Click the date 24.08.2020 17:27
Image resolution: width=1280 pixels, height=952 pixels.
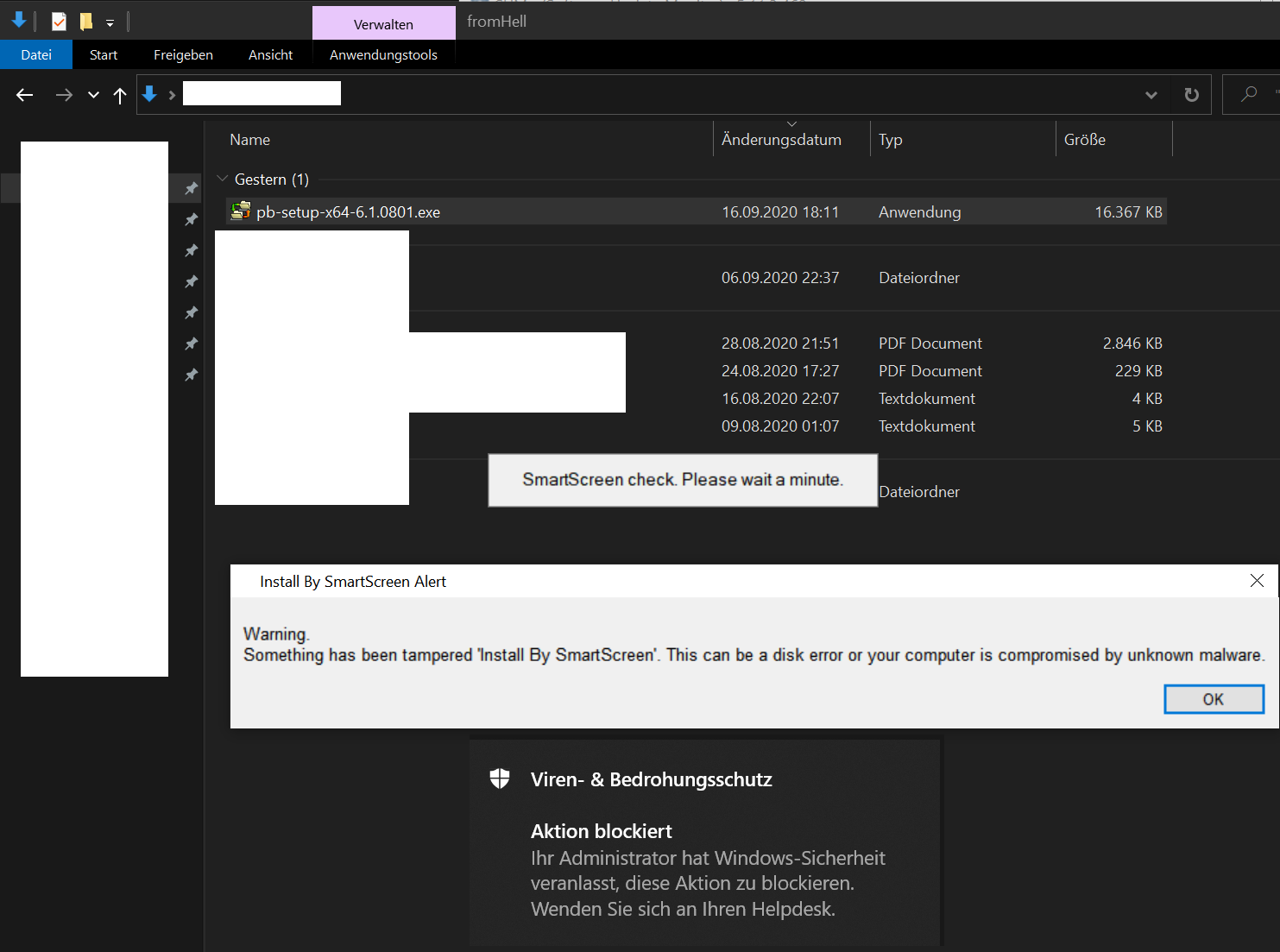pyautogui.click(x=780, y=371)
